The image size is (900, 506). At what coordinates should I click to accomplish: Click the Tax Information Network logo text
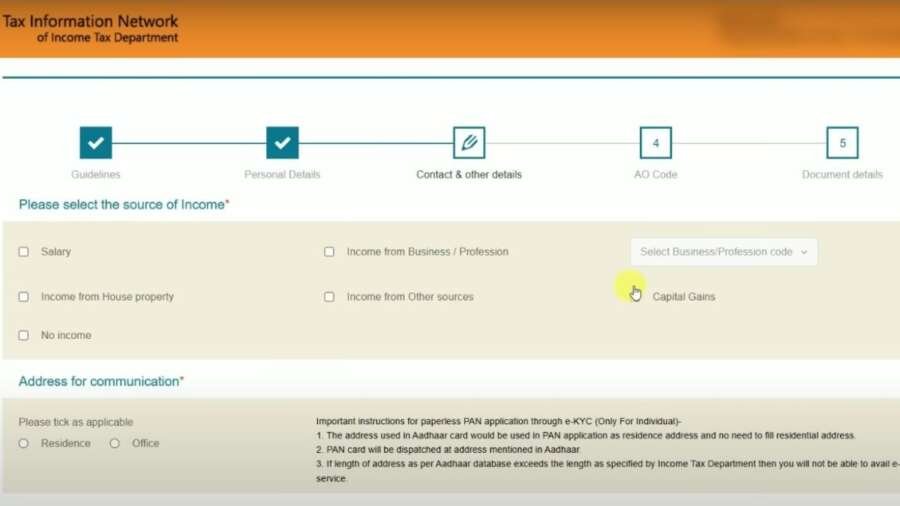click(x=91, y=29)
